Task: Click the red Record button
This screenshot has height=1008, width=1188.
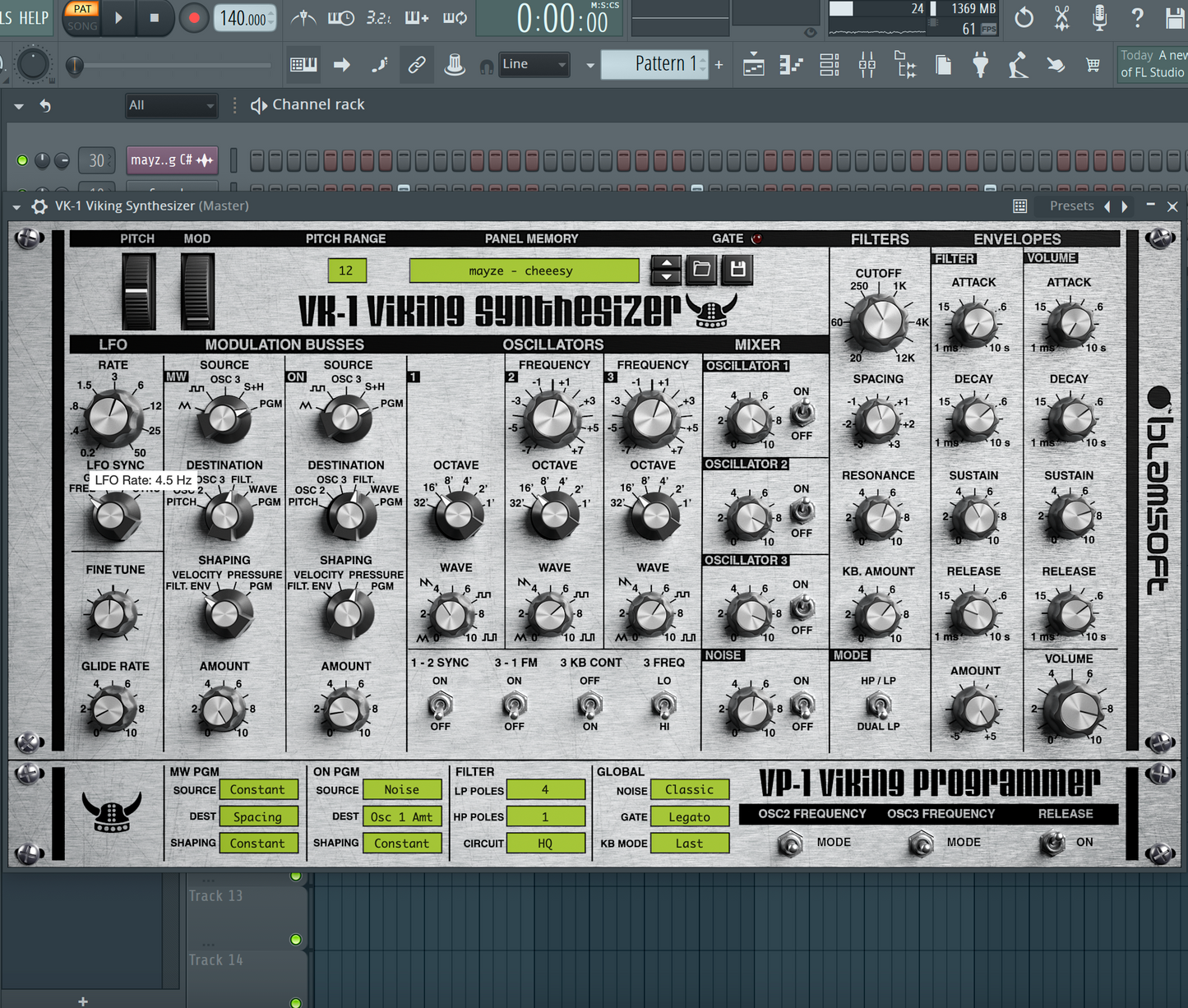Action: coord(194,18)
